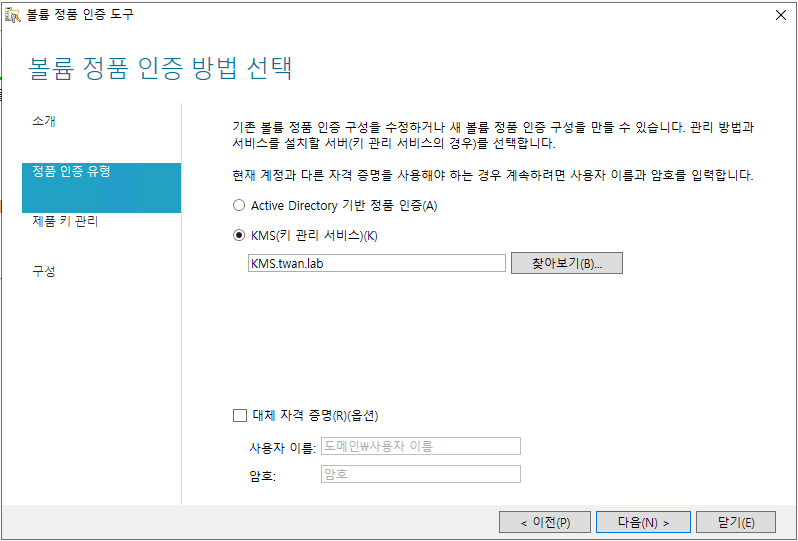
Task: Open the 제품 키 관리 step
Action: pyautogui.click(x=65, y=221)
